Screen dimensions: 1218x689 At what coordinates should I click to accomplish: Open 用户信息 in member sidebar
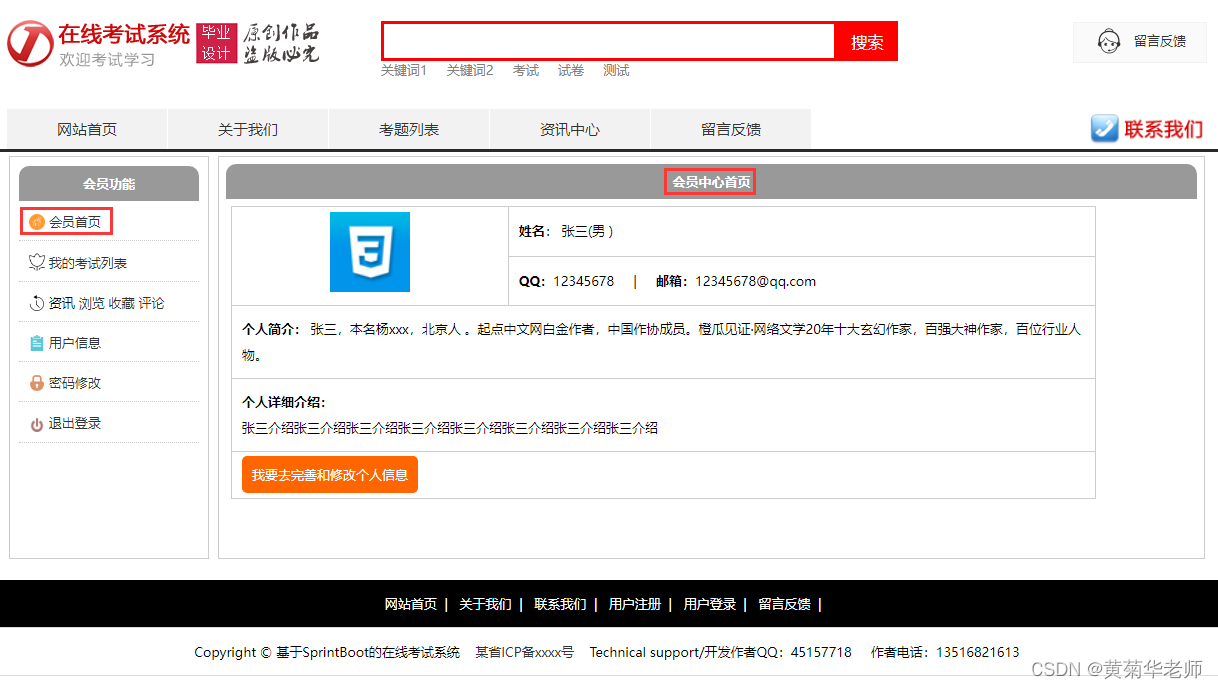tap(75, 343)
